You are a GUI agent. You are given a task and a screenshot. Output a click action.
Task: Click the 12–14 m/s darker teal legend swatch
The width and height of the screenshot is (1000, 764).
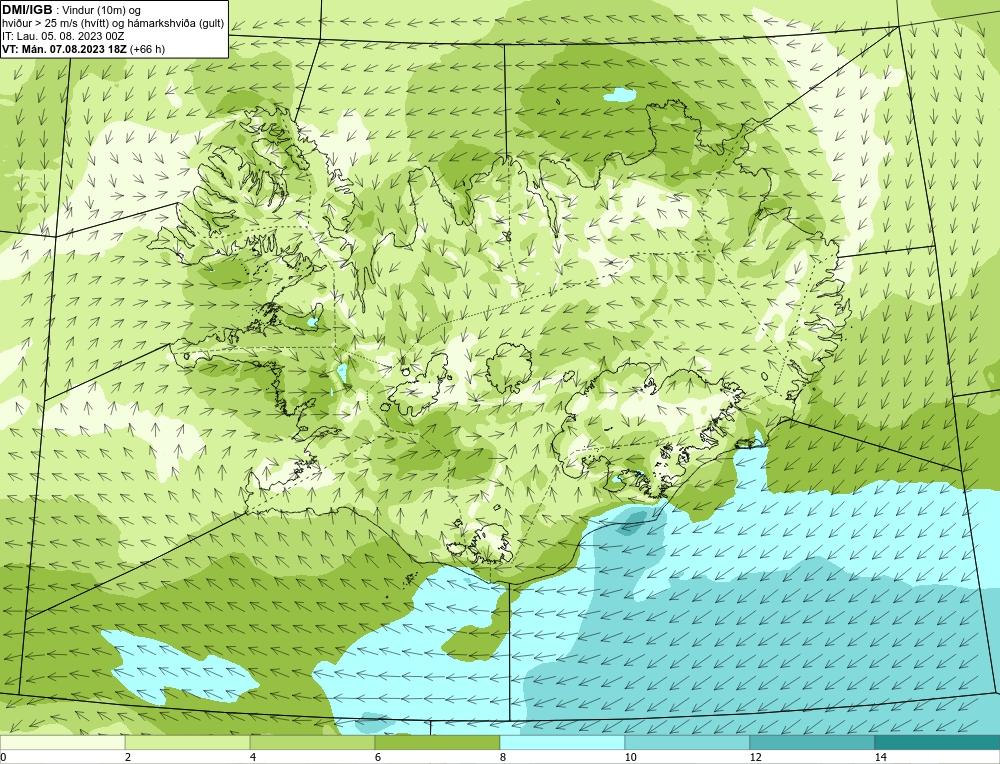click(x=812, y=742)
